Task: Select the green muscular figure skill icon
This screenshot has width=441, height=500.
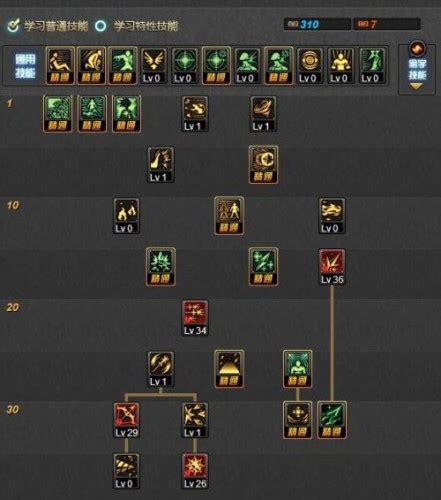Action: [297, 369]
